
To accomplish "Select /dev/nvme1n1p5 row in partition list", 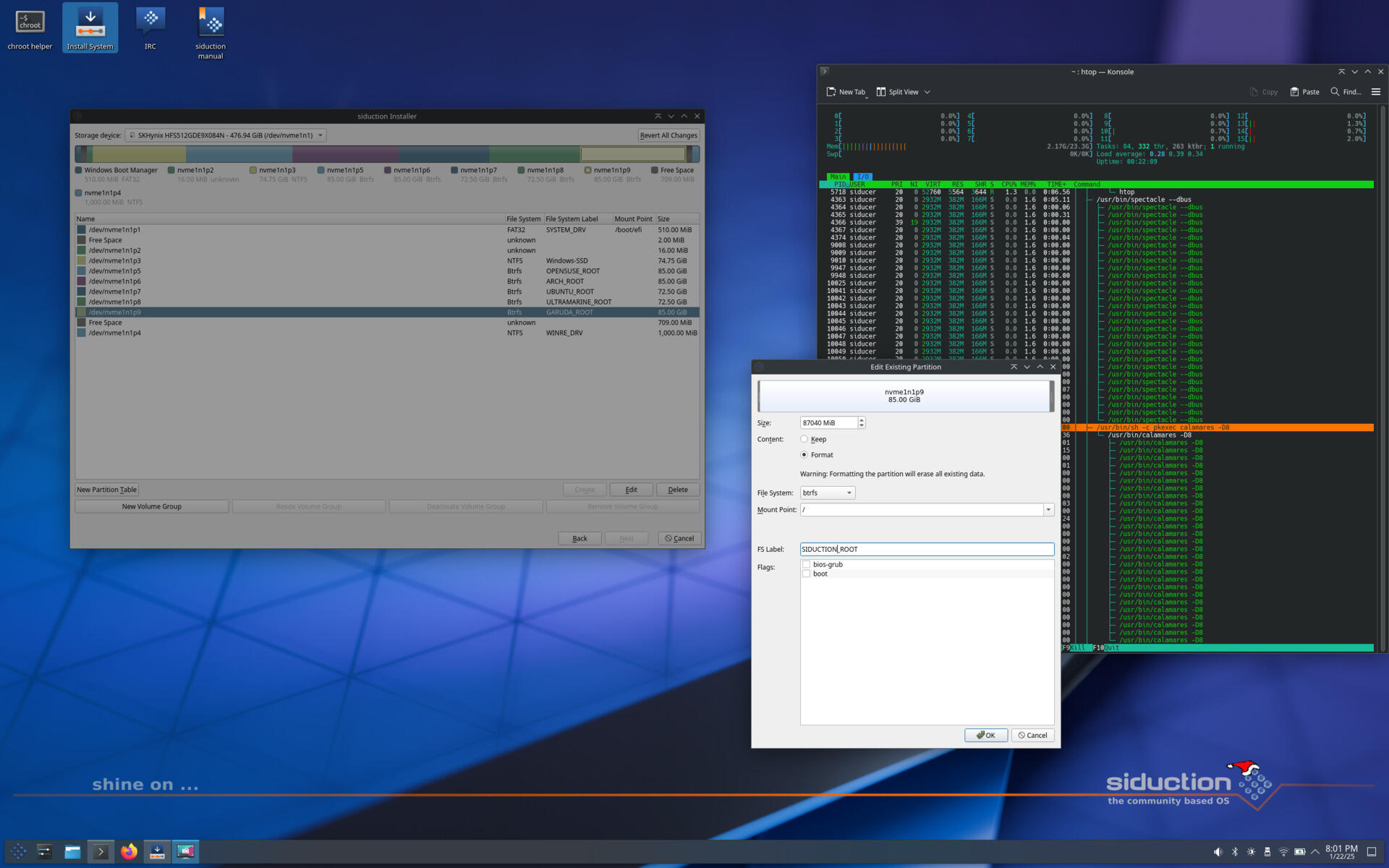I will pos(387,271).
